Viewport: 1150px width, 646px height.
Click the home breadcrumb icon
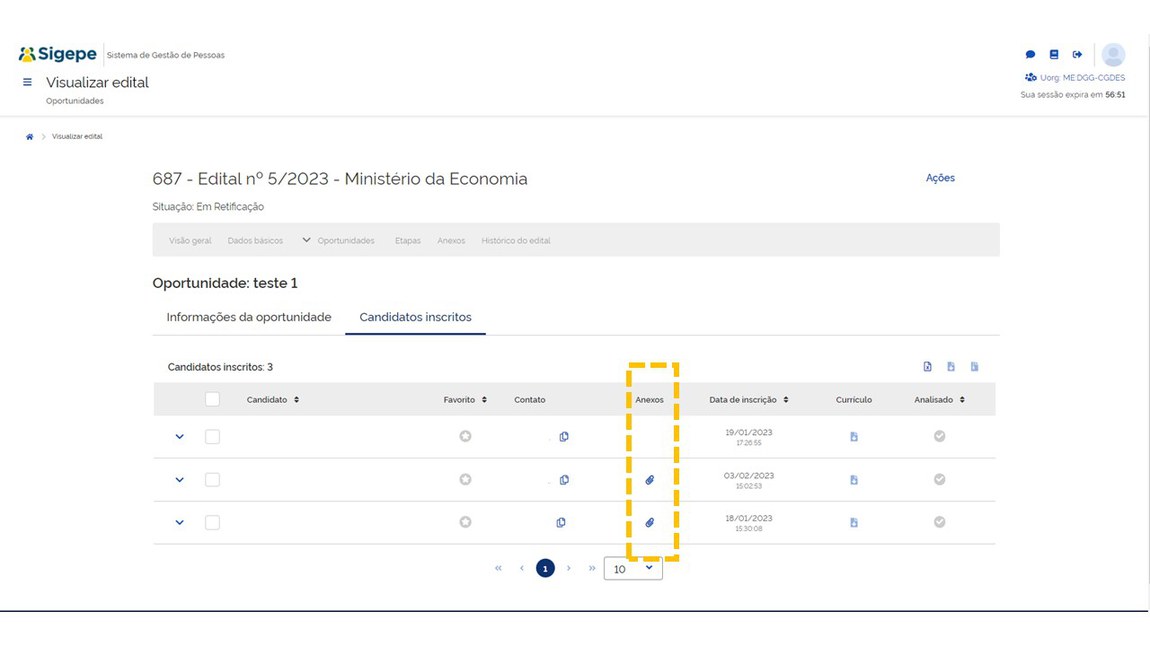click(x=30, y=137)
